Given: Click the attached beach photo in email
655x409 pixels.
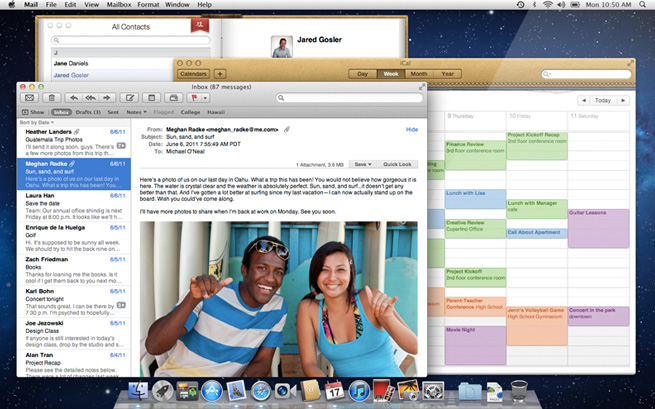Looking at the screenshot, I should 279,299.
